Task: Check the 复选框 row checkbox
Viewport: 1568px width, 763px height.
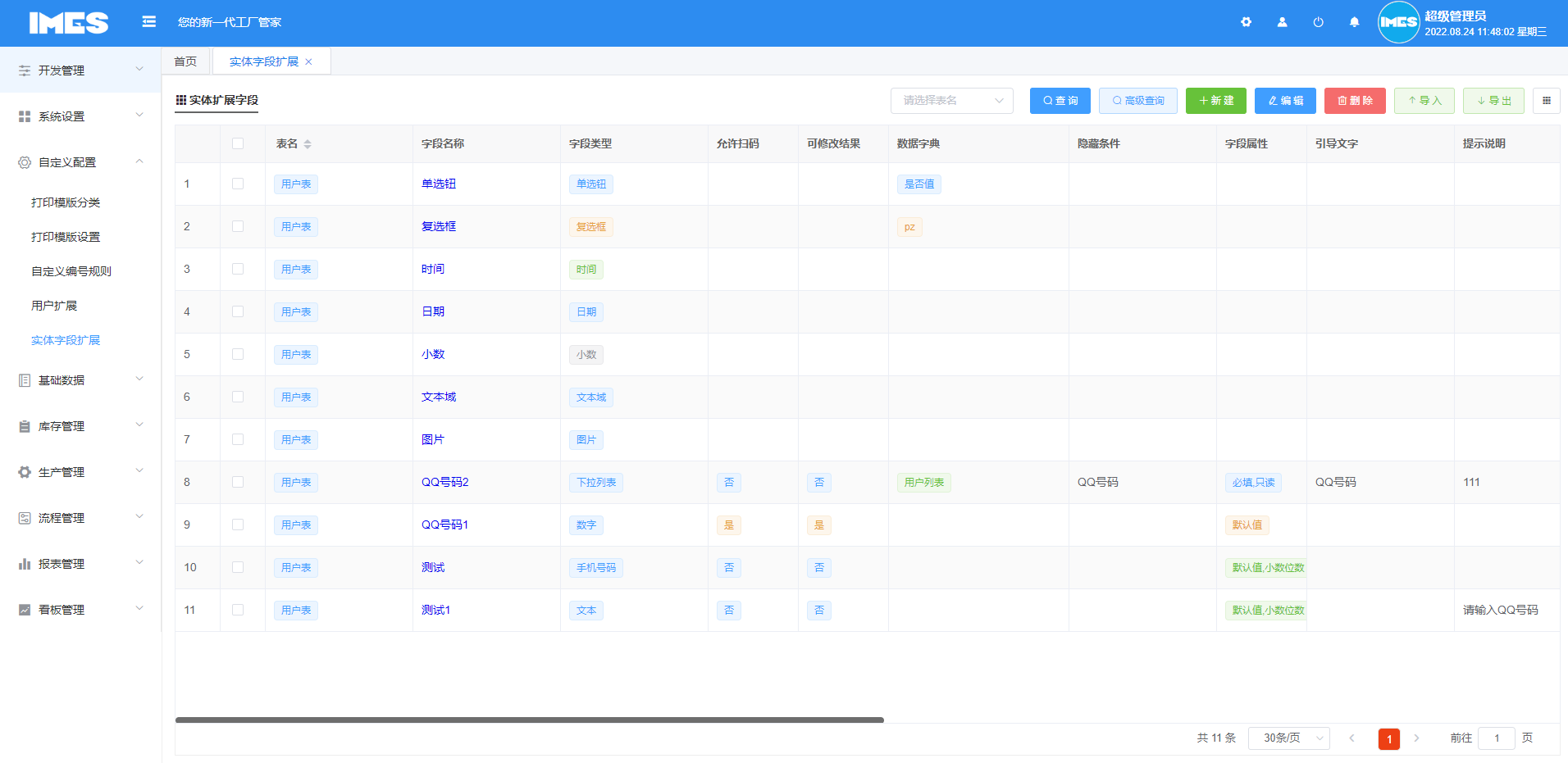Action: pos(238,226)
